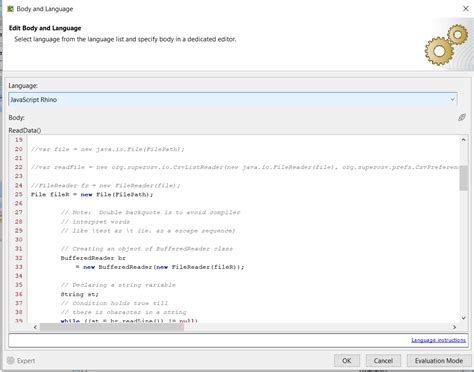Image resolution: width=474 pixels, height=372 pixels.
Task: Click line 36 'String st;'
Action: click(79, 294)
